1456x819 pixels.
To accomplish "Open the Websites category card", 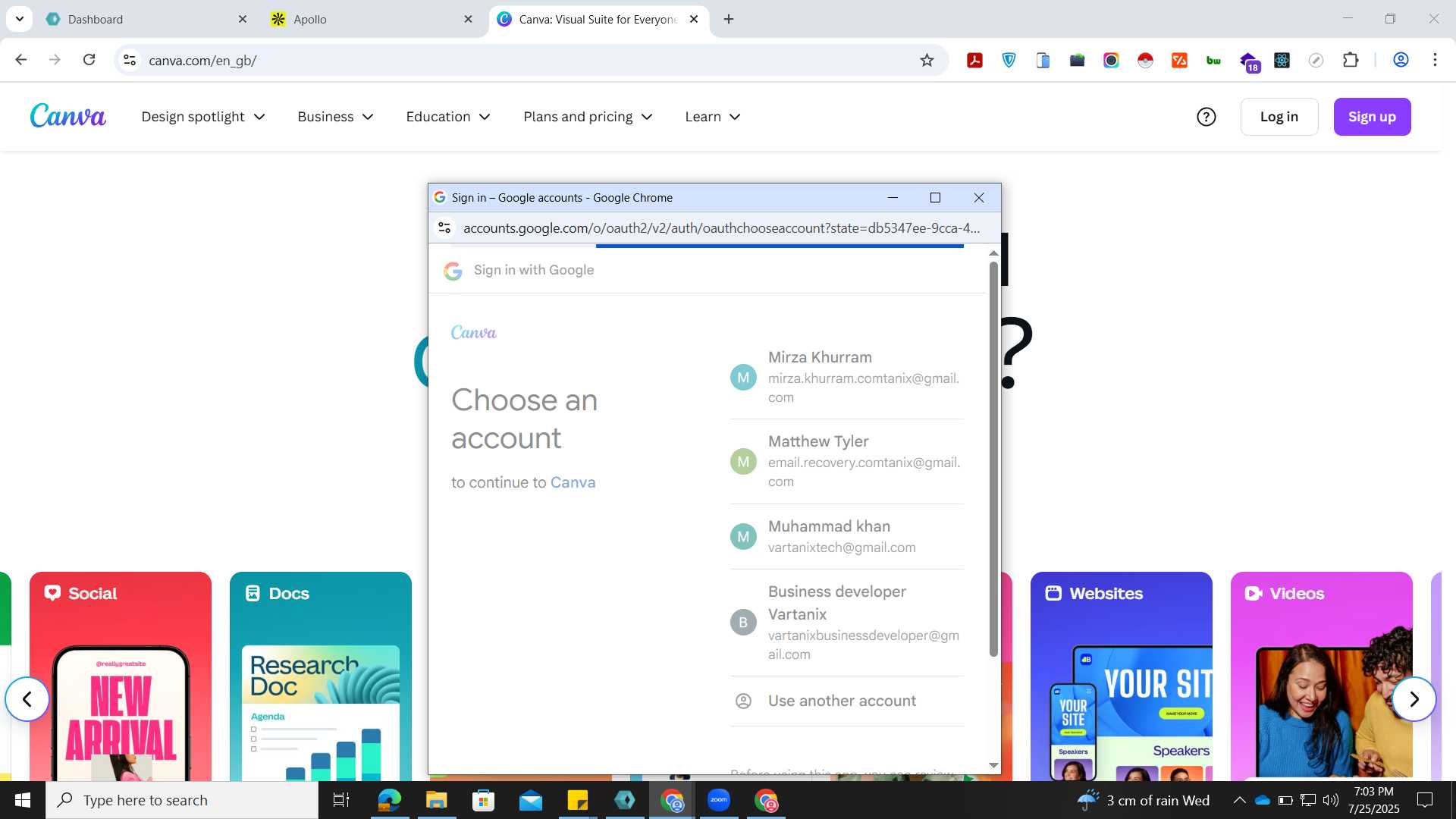I will tap(1122, 676).
